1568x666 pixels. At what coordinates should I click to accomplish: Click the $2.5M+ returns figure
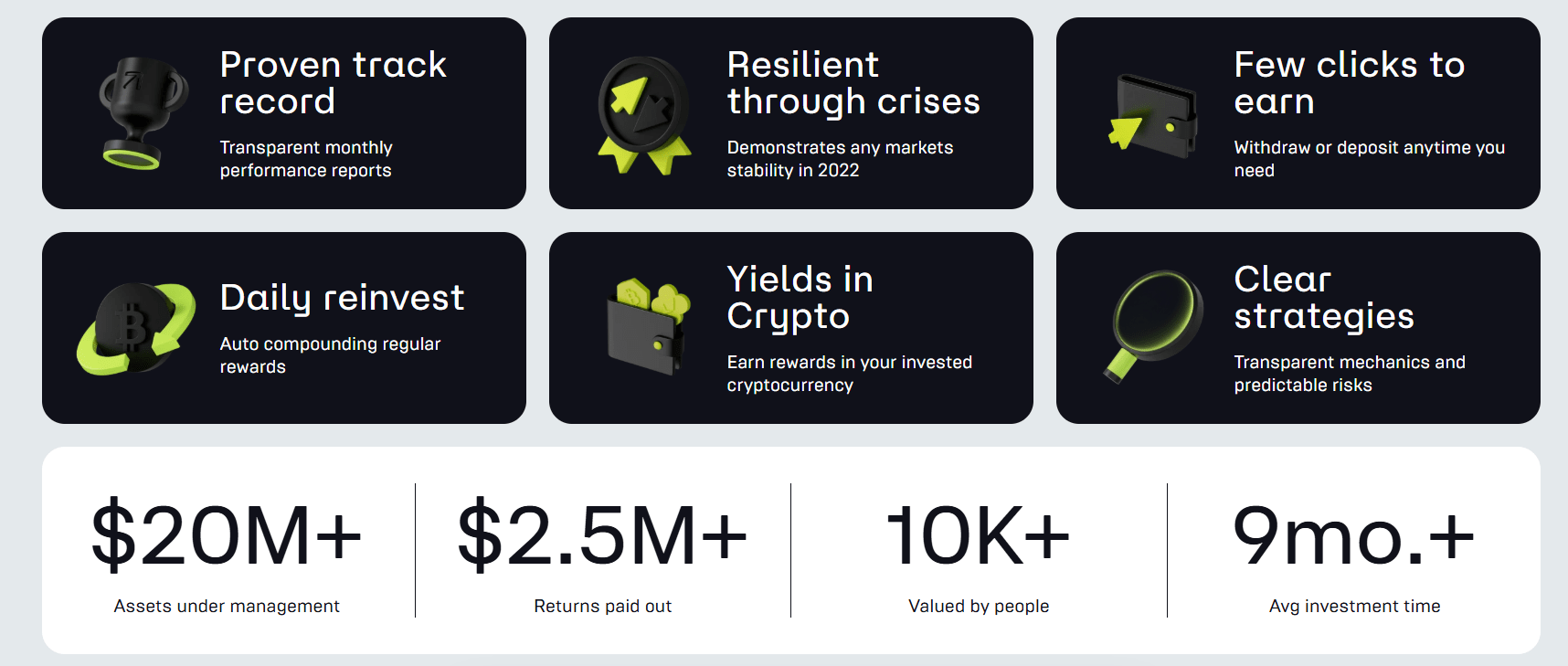pyautogui.click(x=602, y=536)
